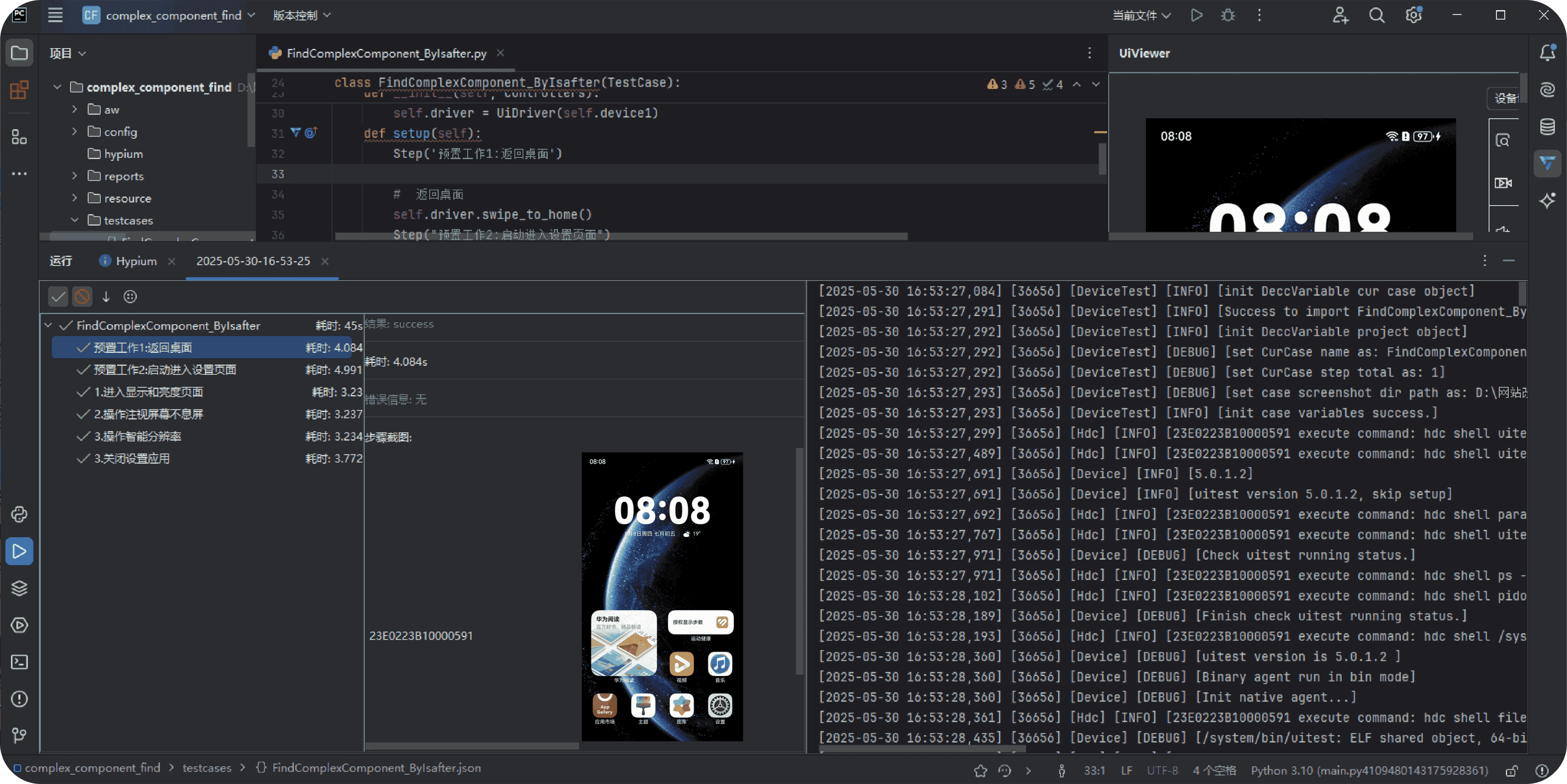
Task: Expand the reports folder in the project tree
Action: click(x=74, y=176)
